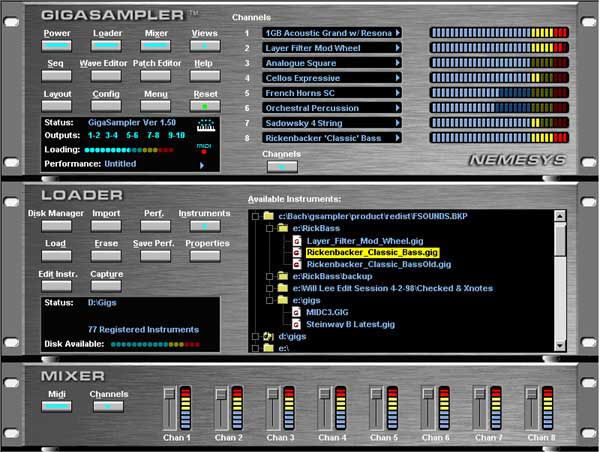
Task: Open Cellos Expressive dropdown arrow
Action: (397, 78)
